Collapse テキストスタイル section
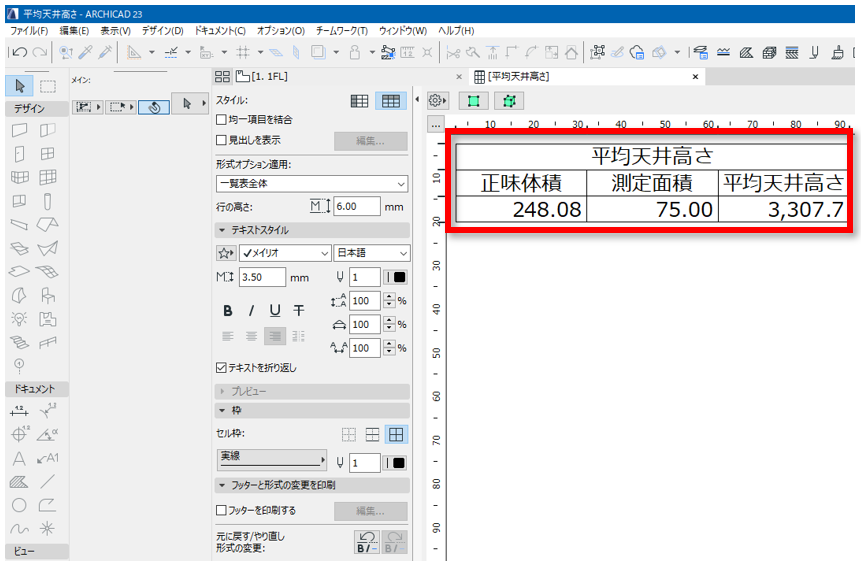The image size is (861, 575). pos(222,230)
